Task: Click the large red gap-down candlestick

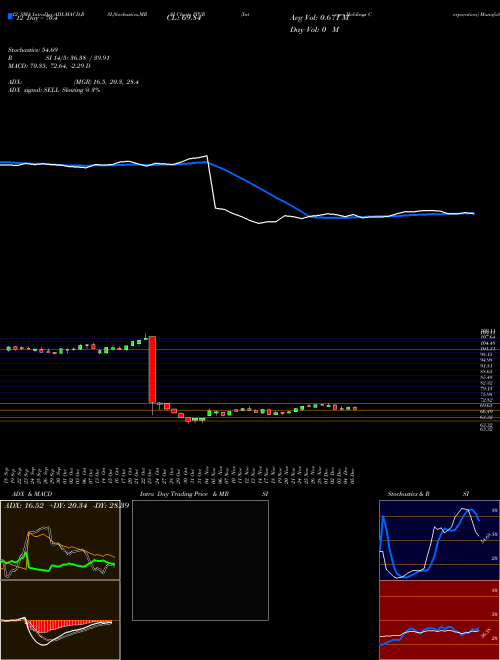Action: [x=152, y=369]
